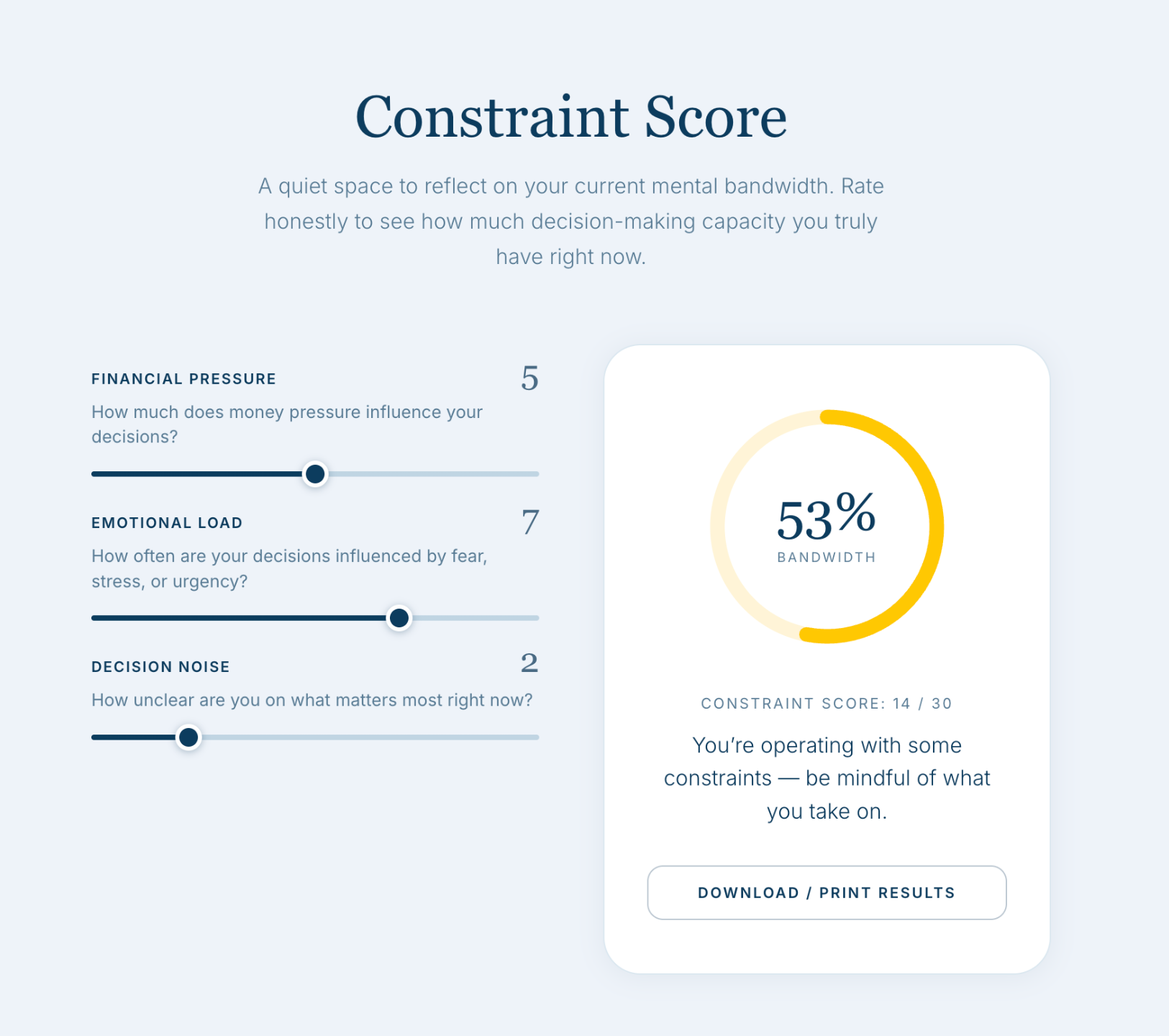1169x1036 pixels.
Task: Click the Emotional Load slider handle
Action: coord(399,618)
